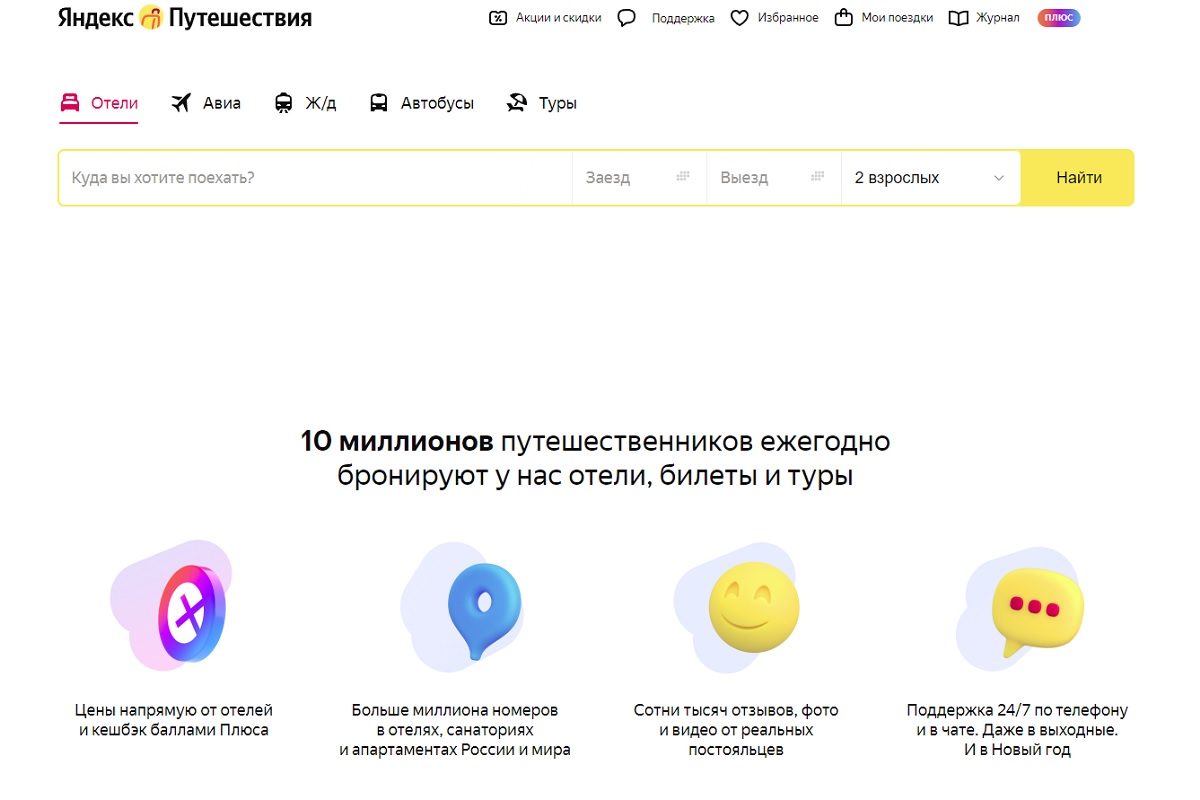Click the calendar icon in Заезд
Screen dimensions: 1200x800
pos(684,176)
